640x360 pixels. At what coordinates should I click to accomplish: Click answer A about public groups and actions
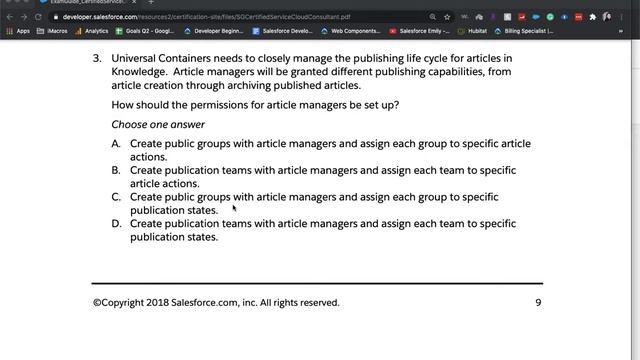[x=321, y=150]
